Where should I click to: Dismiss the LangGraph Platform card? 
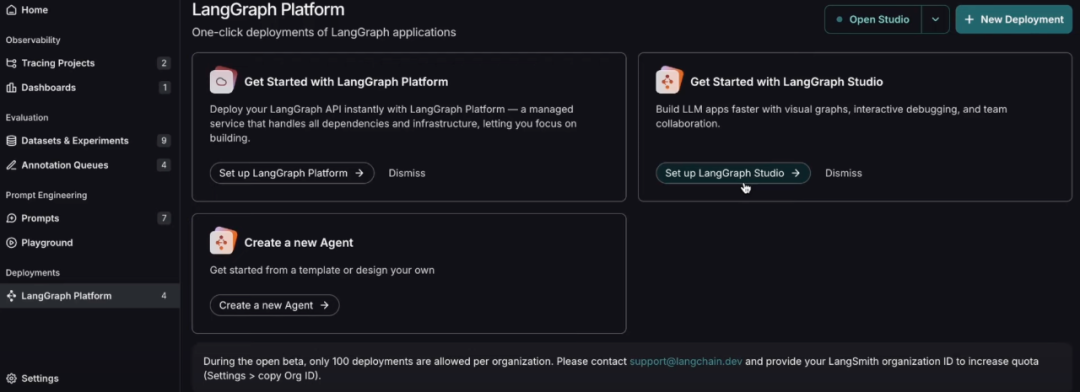point(407,173)
